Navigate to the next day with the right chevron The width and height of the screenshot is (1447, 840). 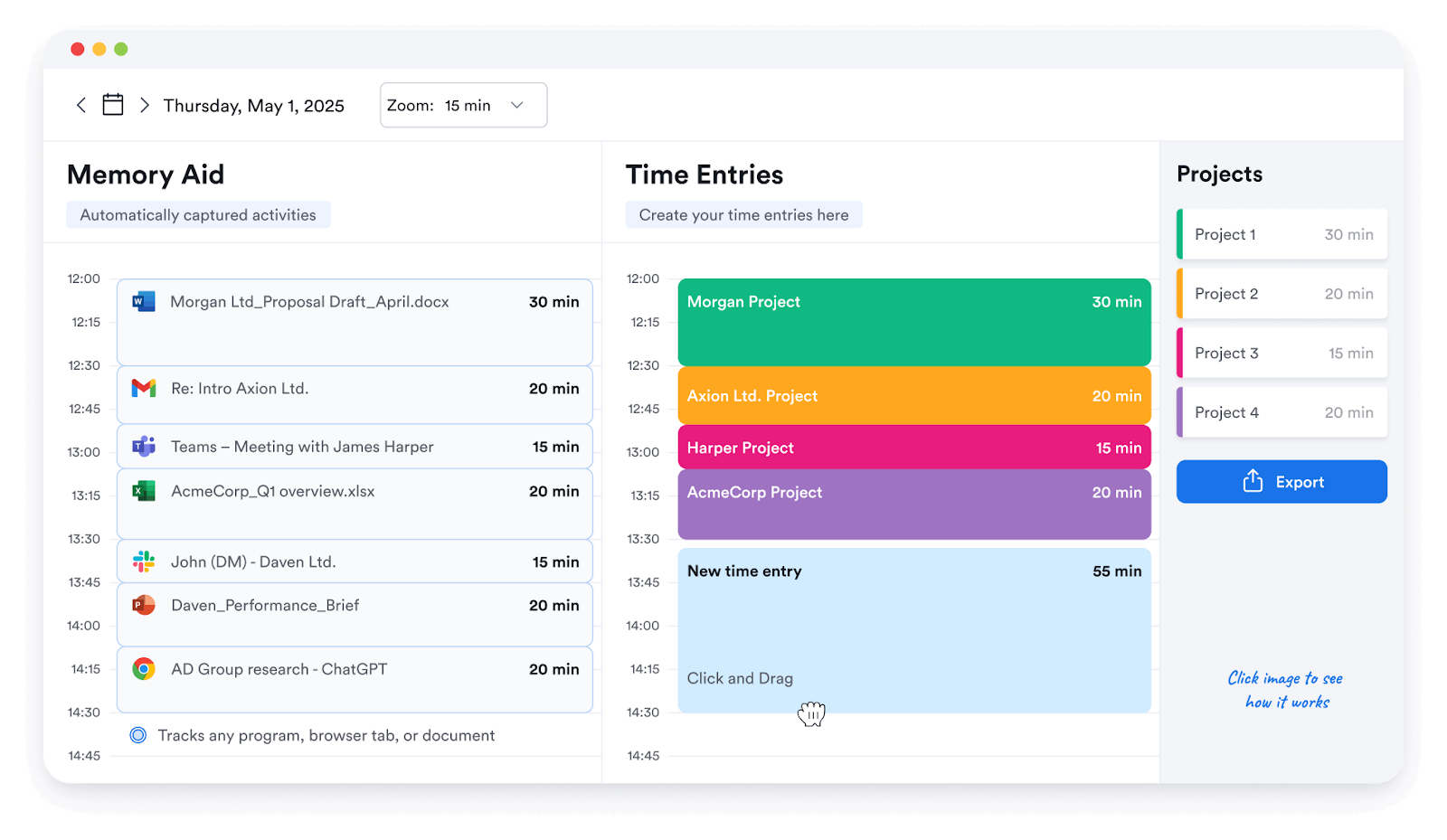pyautogui.click(x=145, y=105)
